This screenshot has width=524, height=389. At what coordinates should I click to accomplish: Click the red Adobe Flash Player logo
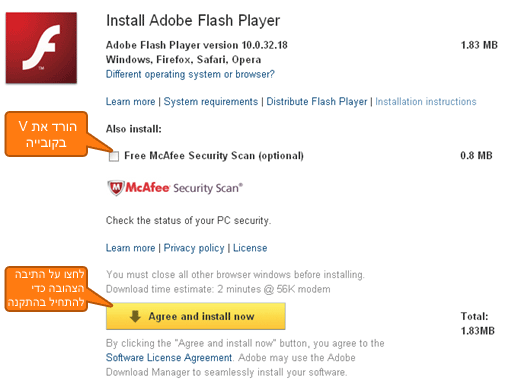pyautogui.click(x=41, y=48)
